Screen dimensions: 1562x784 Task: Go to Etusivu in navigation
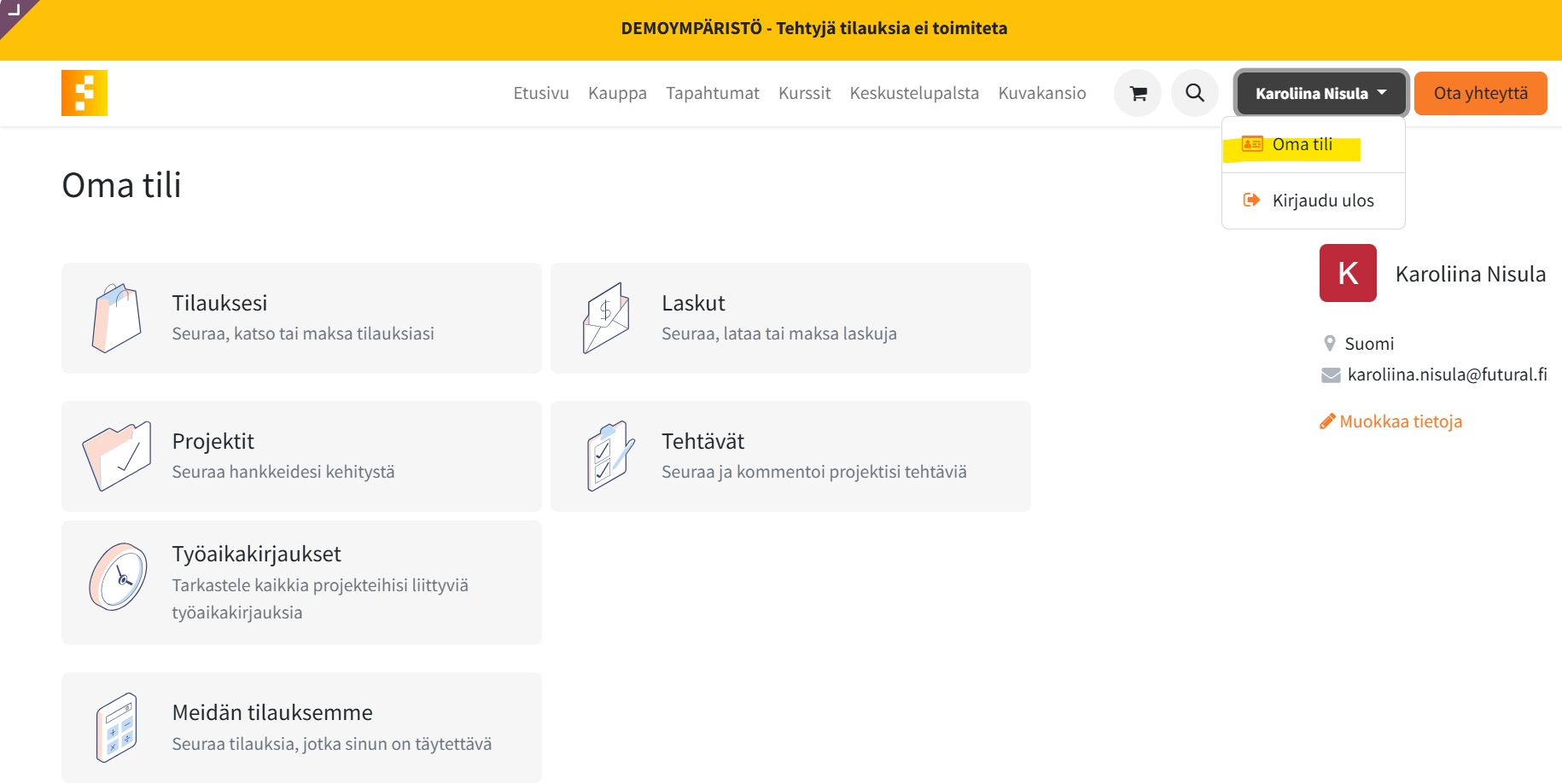(540, 93)
